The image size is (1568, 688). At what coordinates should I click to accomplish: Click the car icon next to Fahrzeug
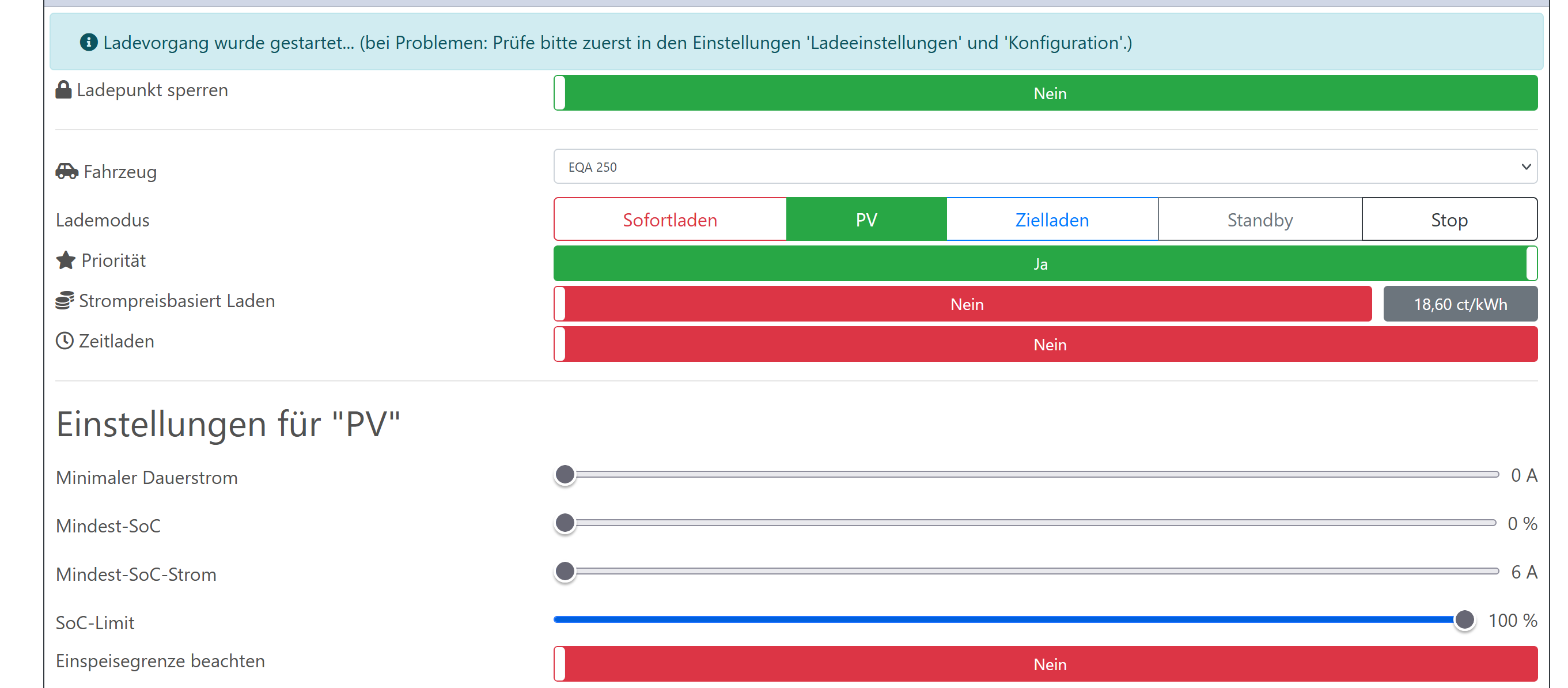click(67, 172)
